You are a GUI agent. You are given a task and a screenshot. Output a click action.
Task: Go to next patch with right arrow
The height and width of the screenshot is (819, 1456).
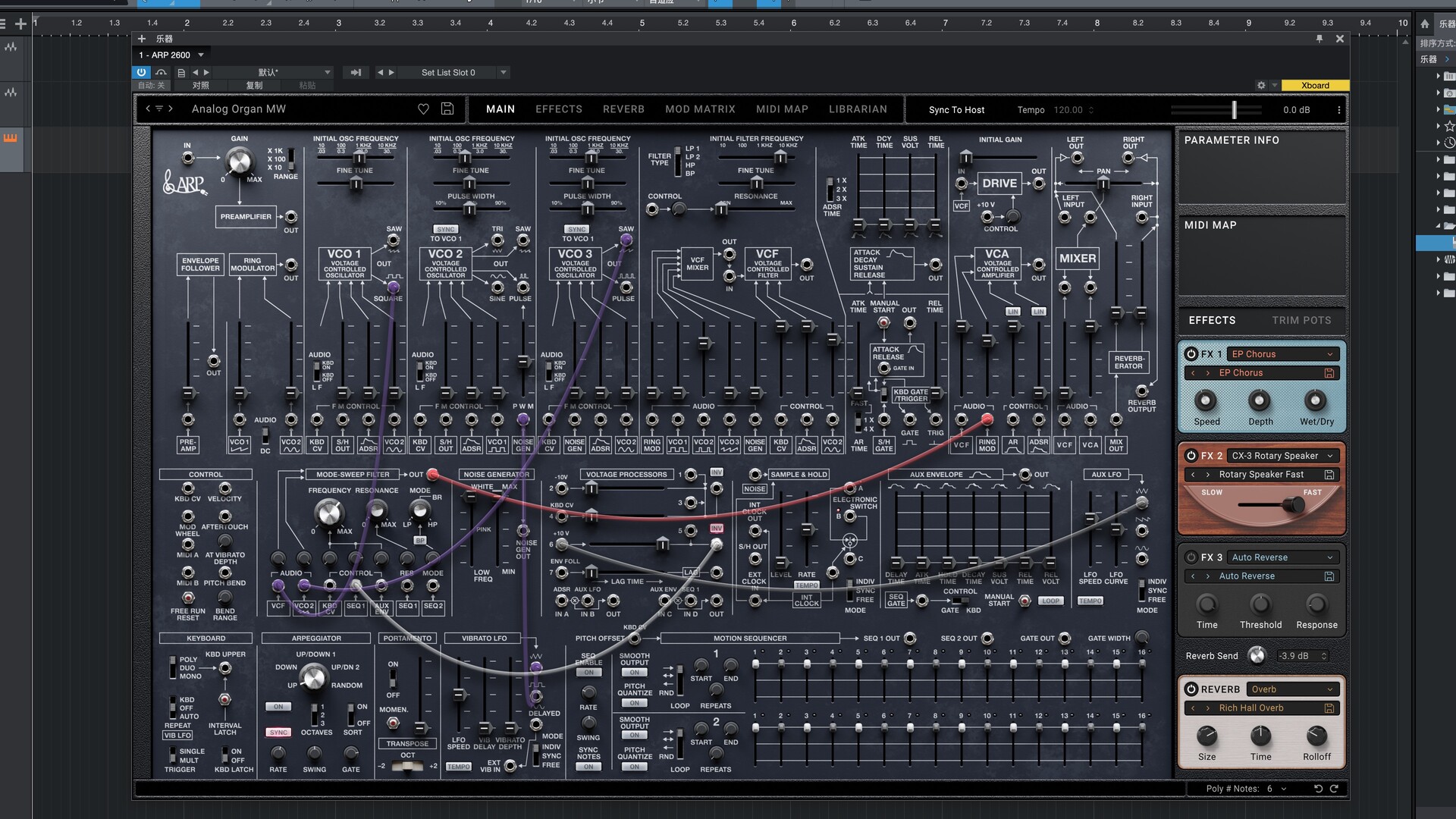pos(171,108)
